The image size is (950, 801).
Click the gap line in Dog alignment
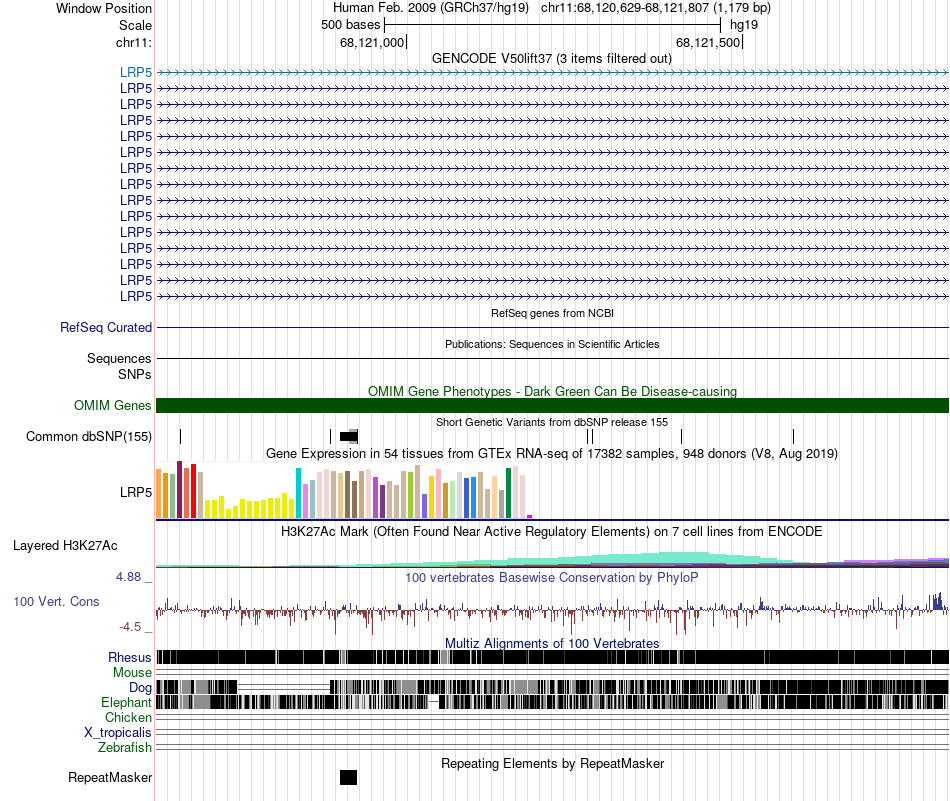pos(284,687)
